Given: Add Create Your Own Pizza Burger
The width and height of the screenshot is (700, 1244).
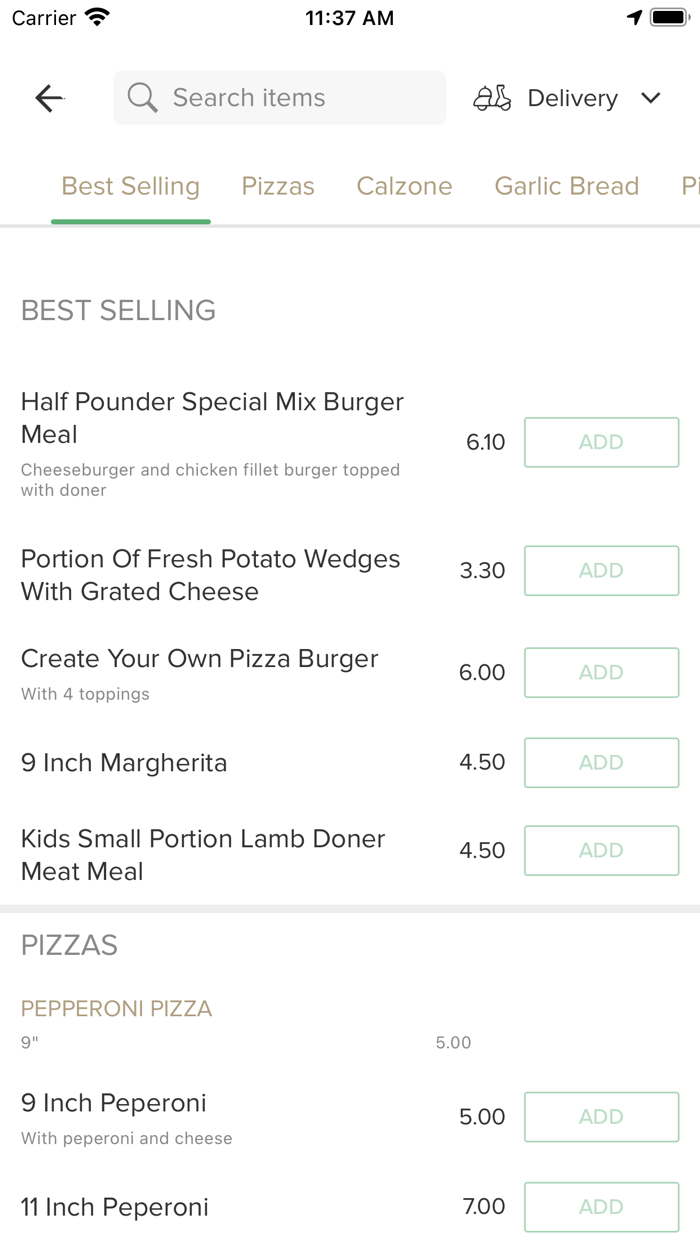Looking at the screenshot, I should [601, 672].
